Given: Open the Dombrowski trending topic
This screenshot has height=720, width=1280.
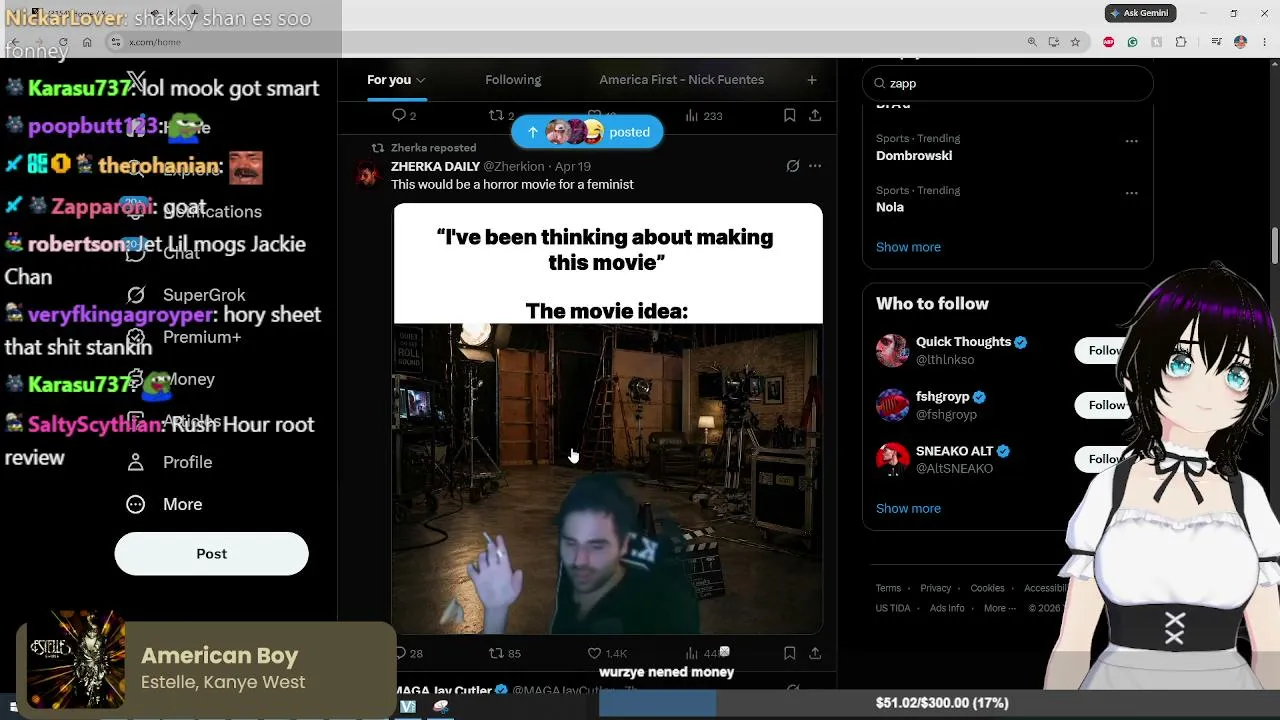Looking at the screenshot, I should point(914,156).
